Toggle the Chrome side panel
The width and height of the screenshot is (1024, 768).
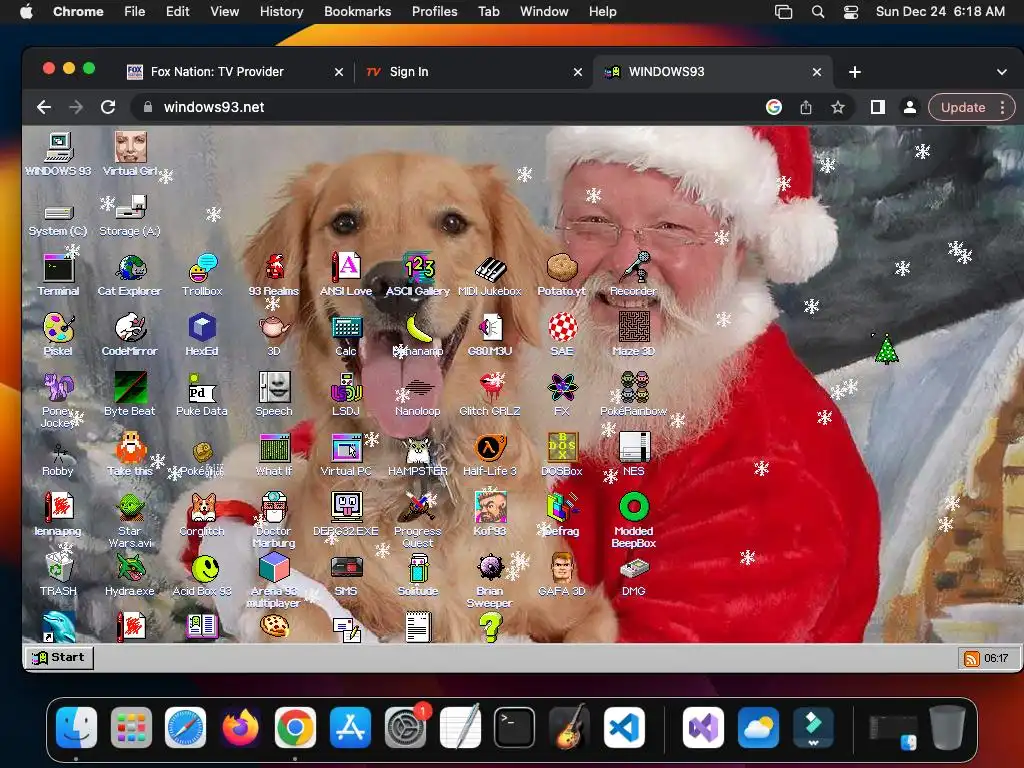pos(878,107)
